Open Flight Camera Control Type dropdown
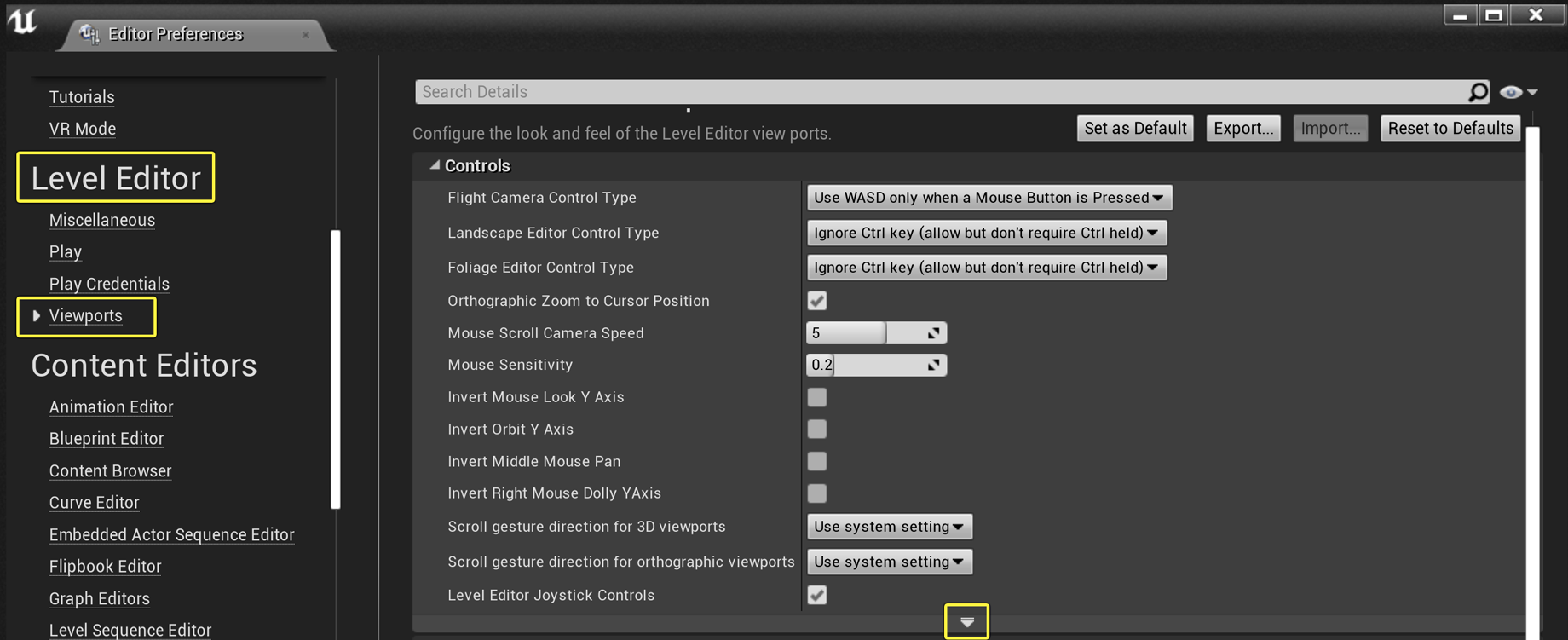This screenshot has width=1568, height=640. (989, 198)
